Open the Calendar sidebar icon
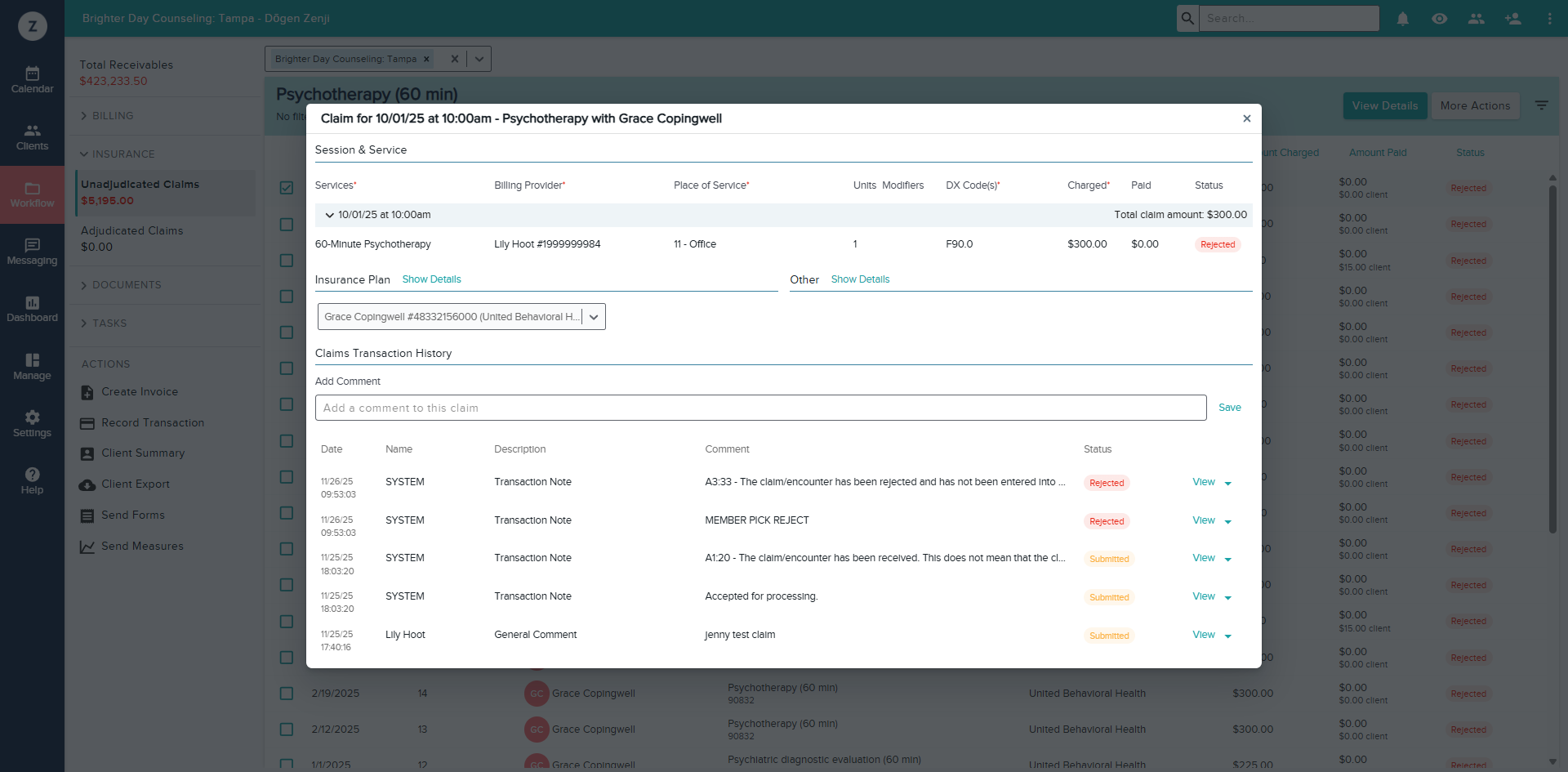 pos(32,80)
